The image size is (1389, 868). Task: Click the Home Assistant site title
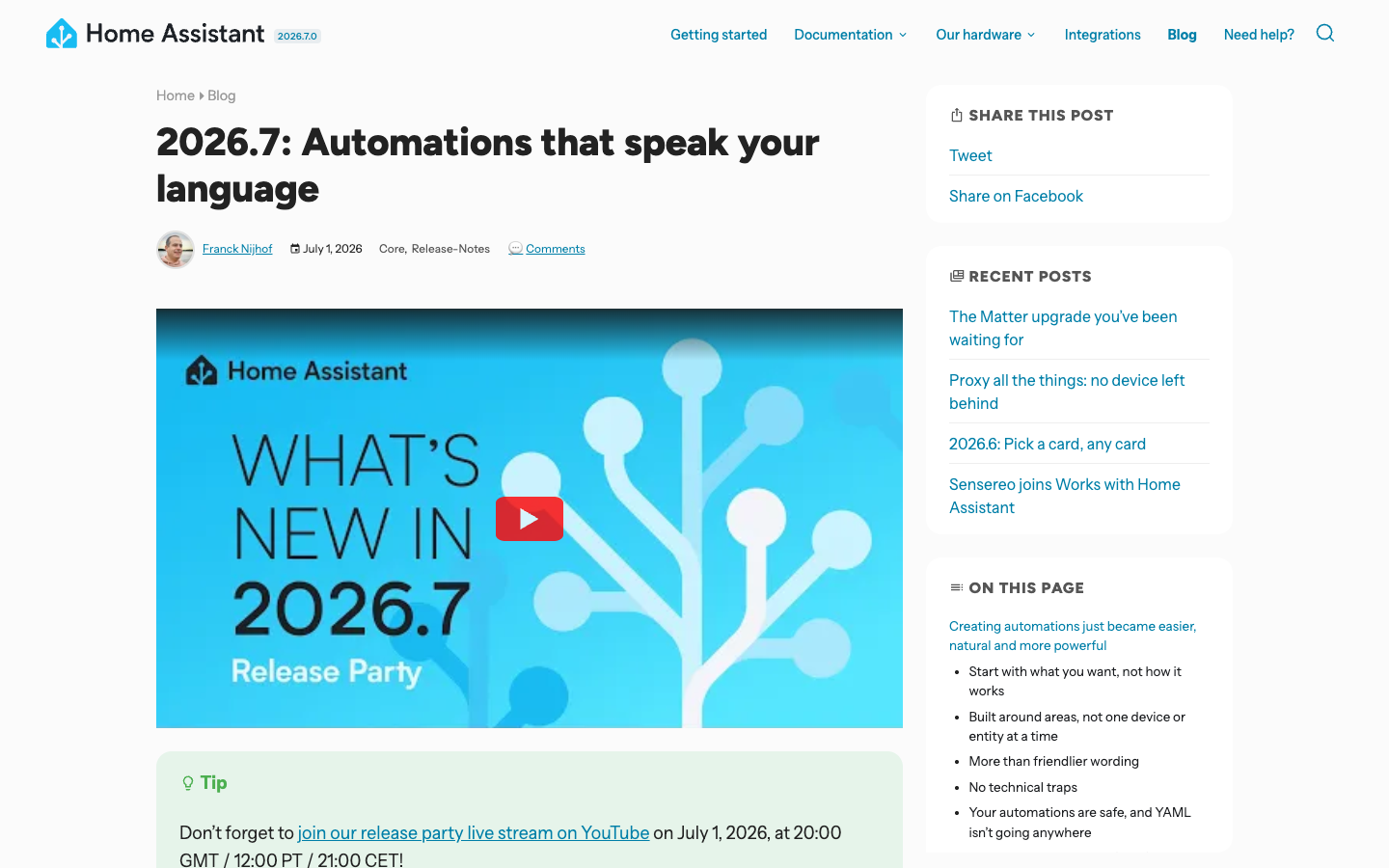pyautogui.click(x=175, y=34)
